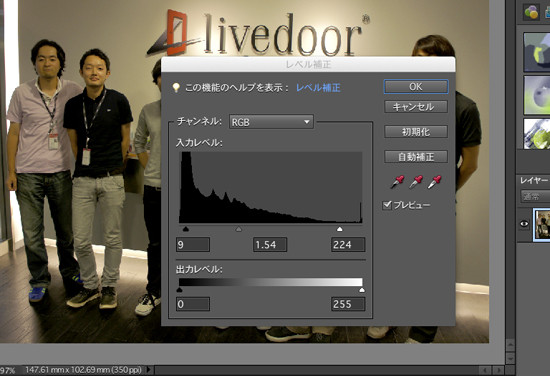This screenshot has width=550, height=376.
Task: Click the colored spheres panel icon
Action: (531, 12)
